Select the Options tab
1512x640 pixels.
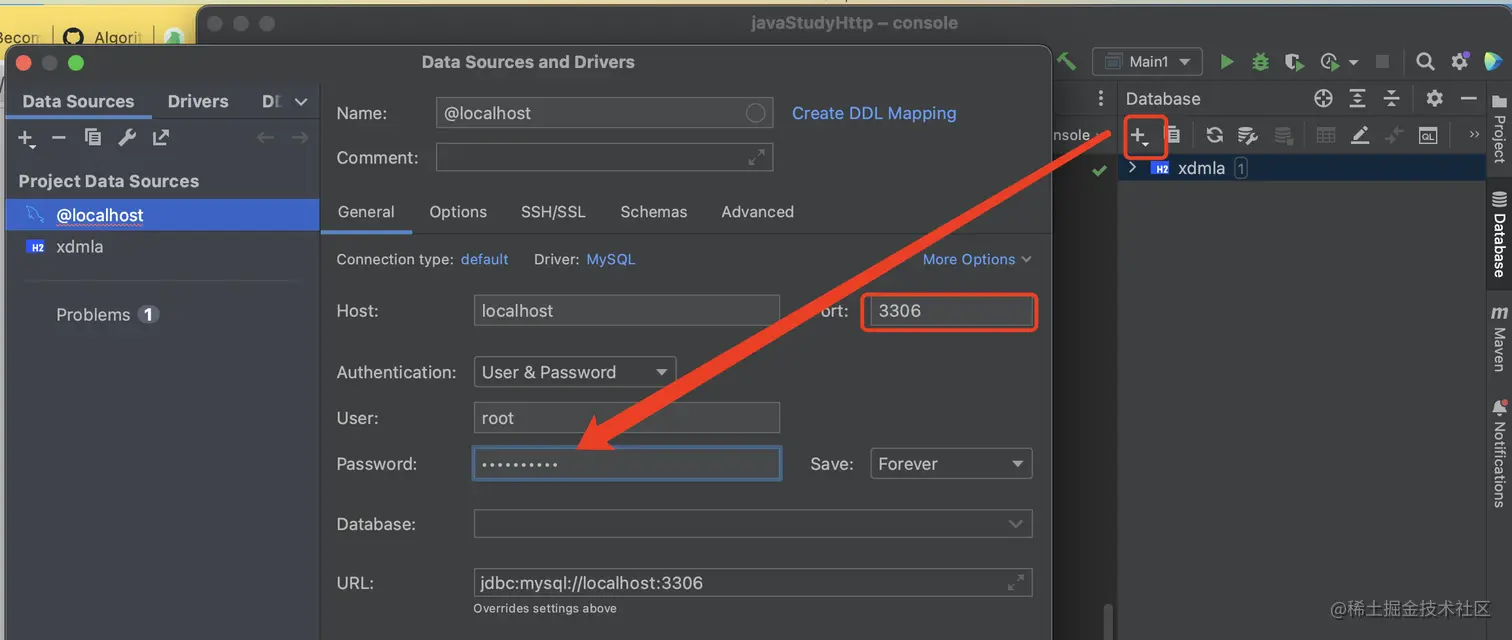pyautogui.click(x=458, y=212)
